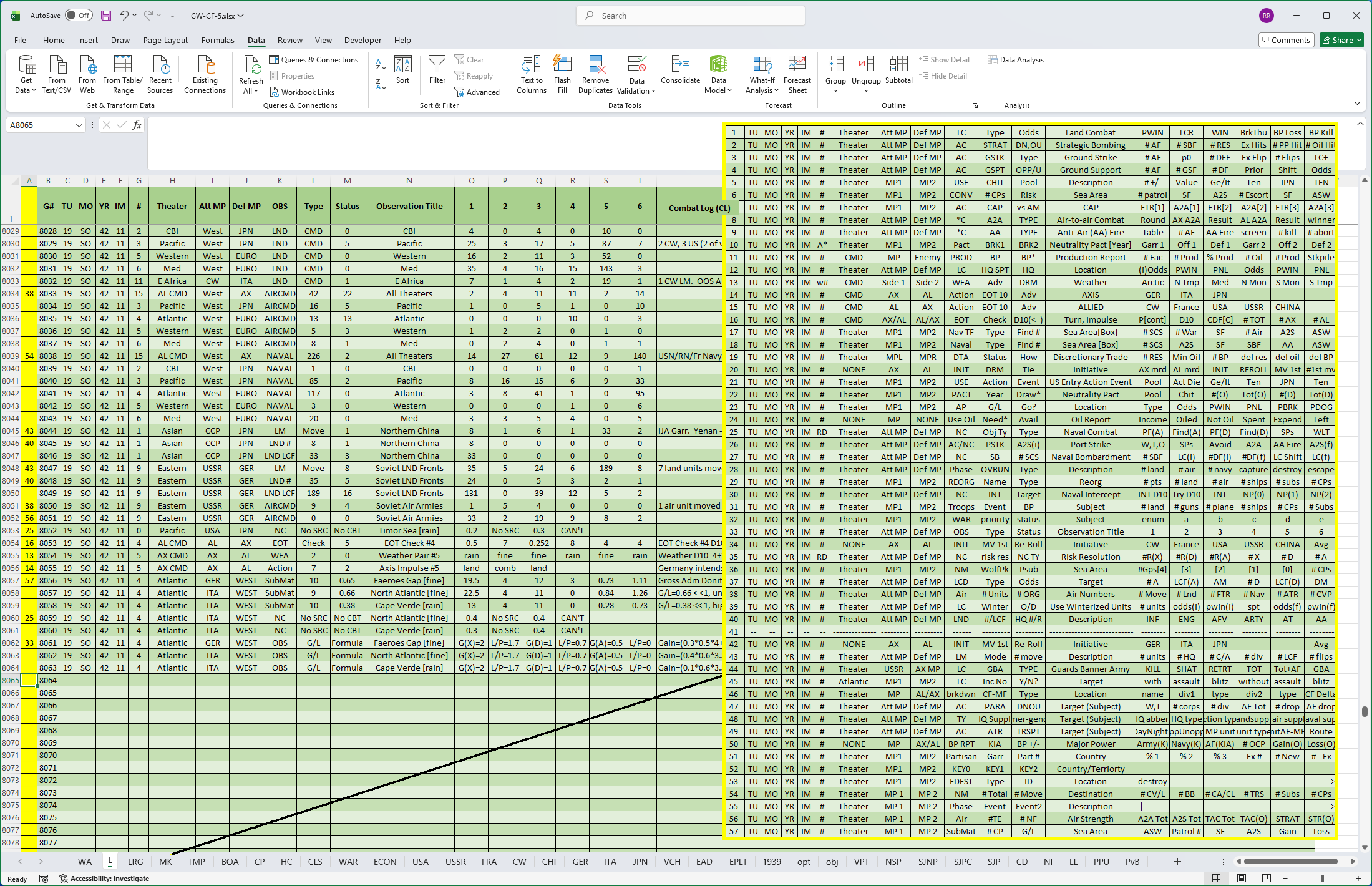Open the Sort dialog
The height and width of the screenshot is (886, 1372).
[x=403, y=70]
